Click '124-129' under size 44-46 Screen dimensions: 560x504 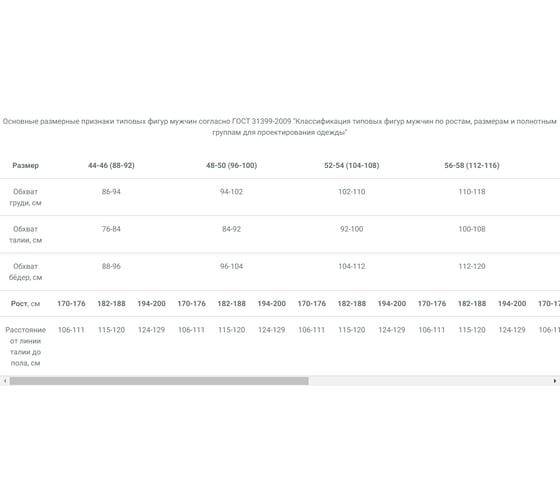pos(151,330)
